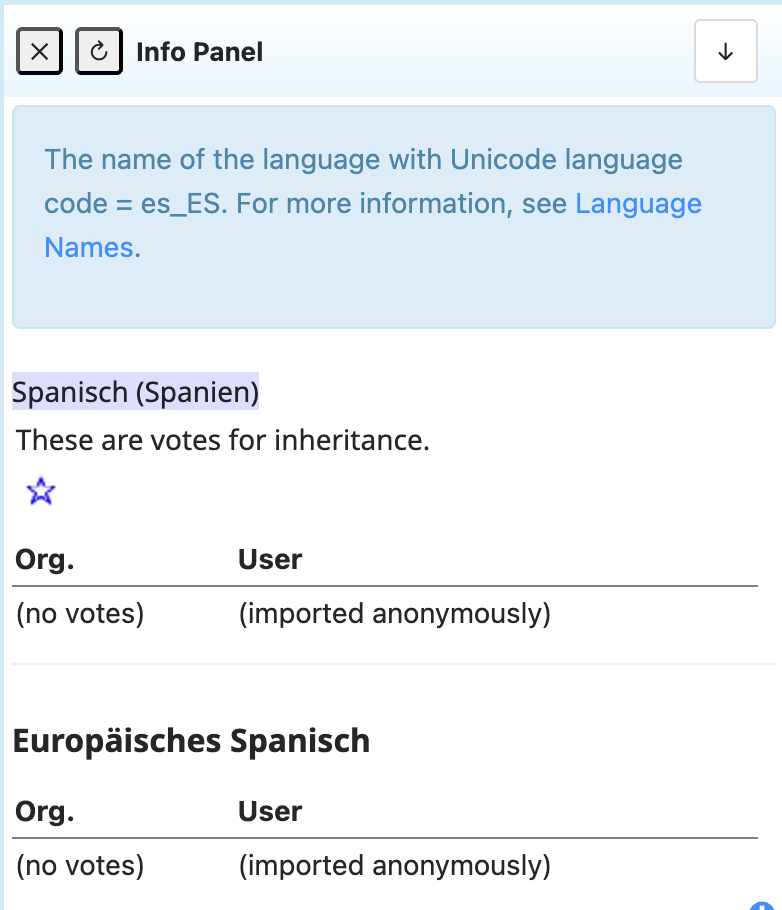Click the circular reload arrow icon
The width and height of the screenshot is (782, 910).
click(98, 51)
